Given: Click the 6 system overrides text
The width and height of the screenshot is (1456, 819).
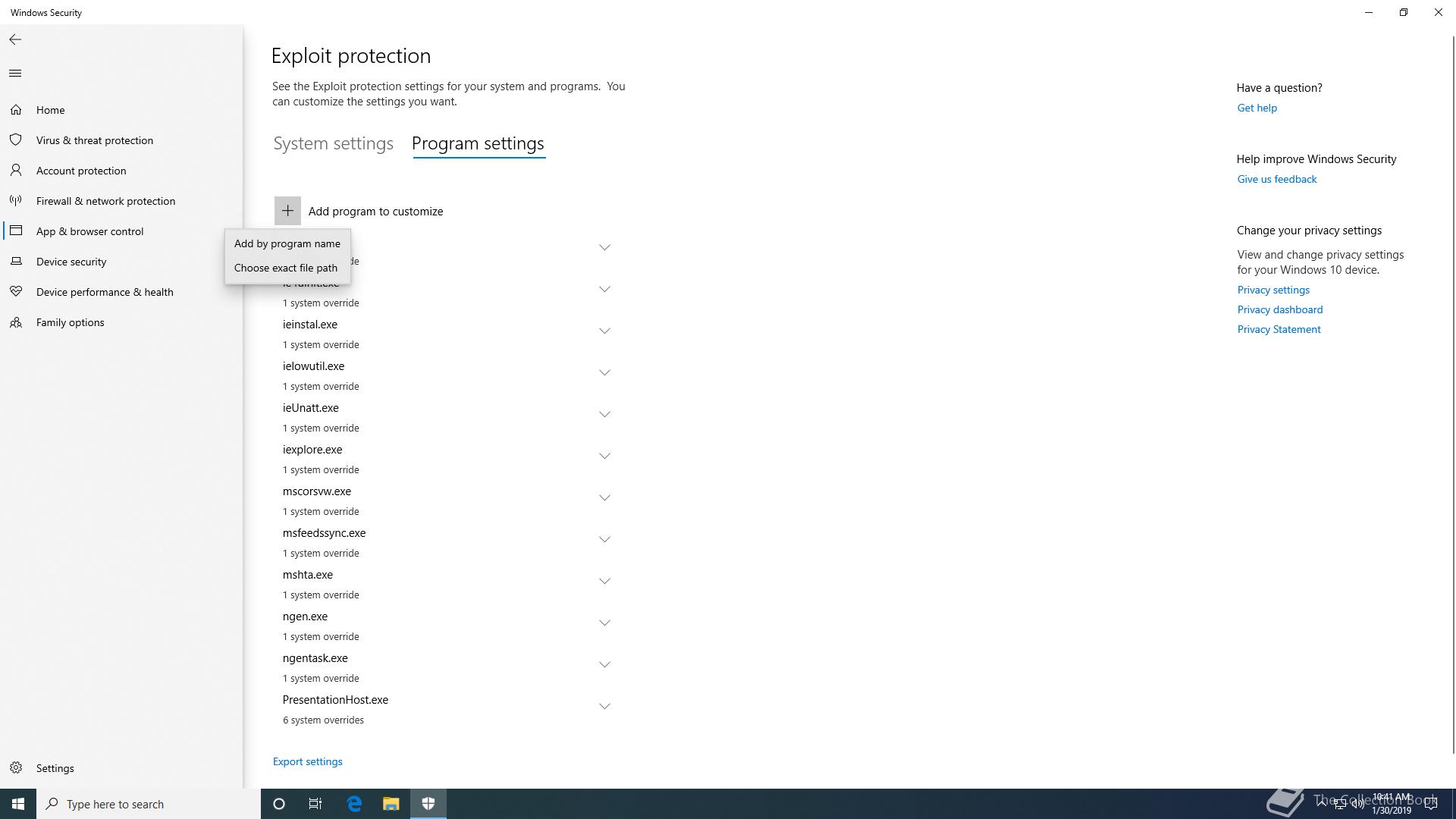Looking at the screenshot, I should (323, 720).
